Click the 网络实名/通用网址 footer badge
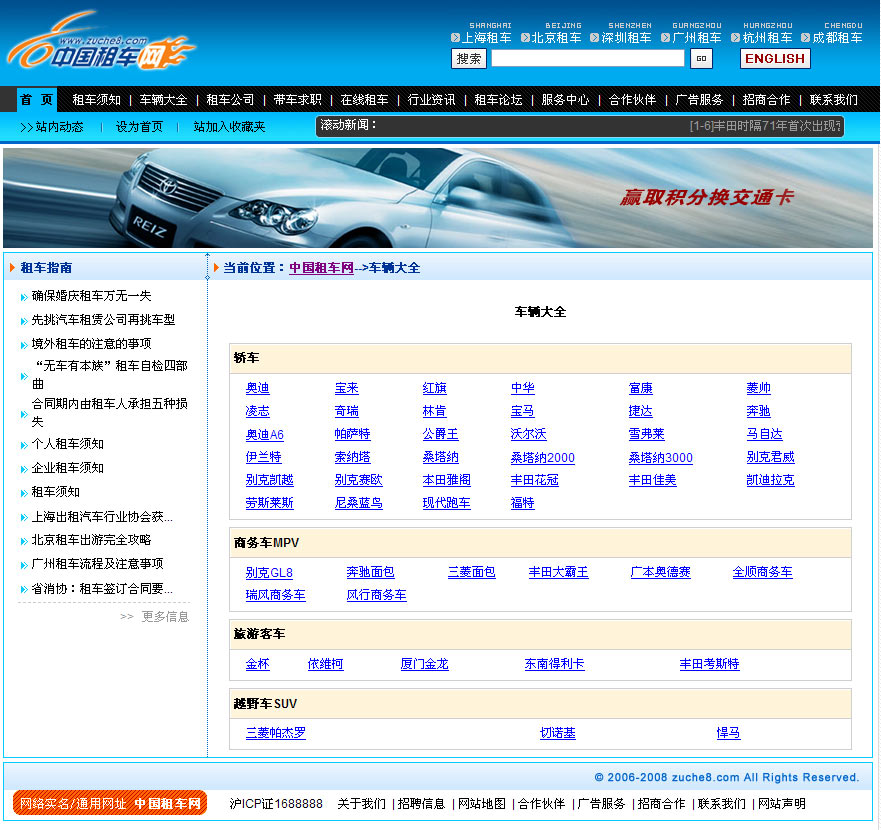The image size is (881, 830). (110, 804)
